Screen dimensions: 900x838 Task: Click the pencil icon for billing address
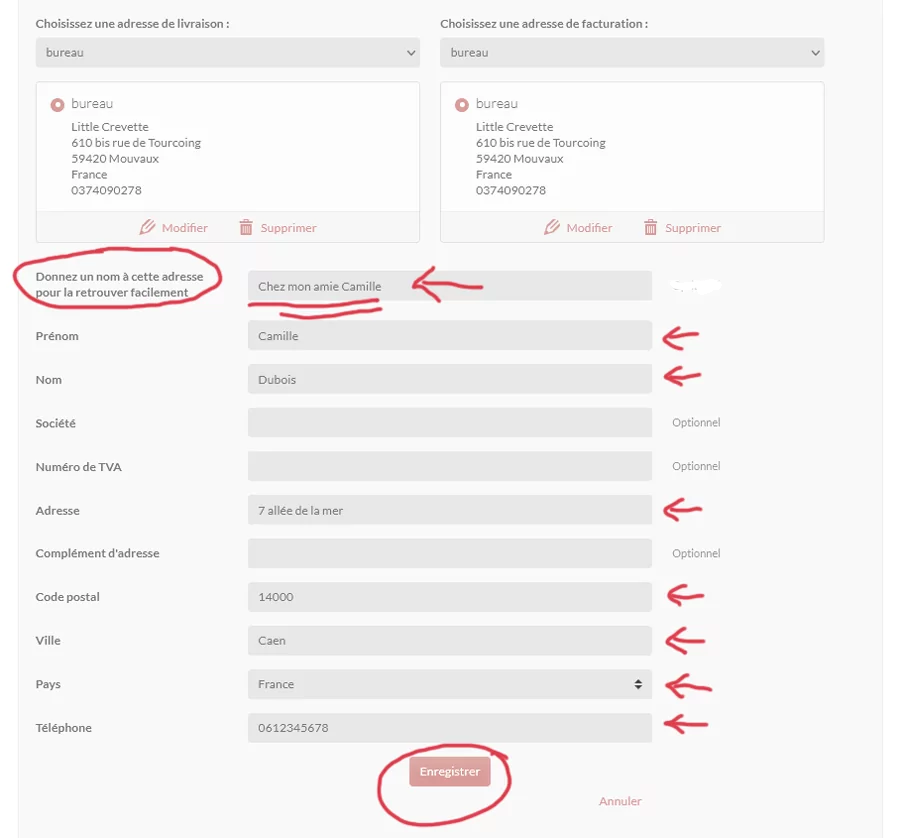552,227
